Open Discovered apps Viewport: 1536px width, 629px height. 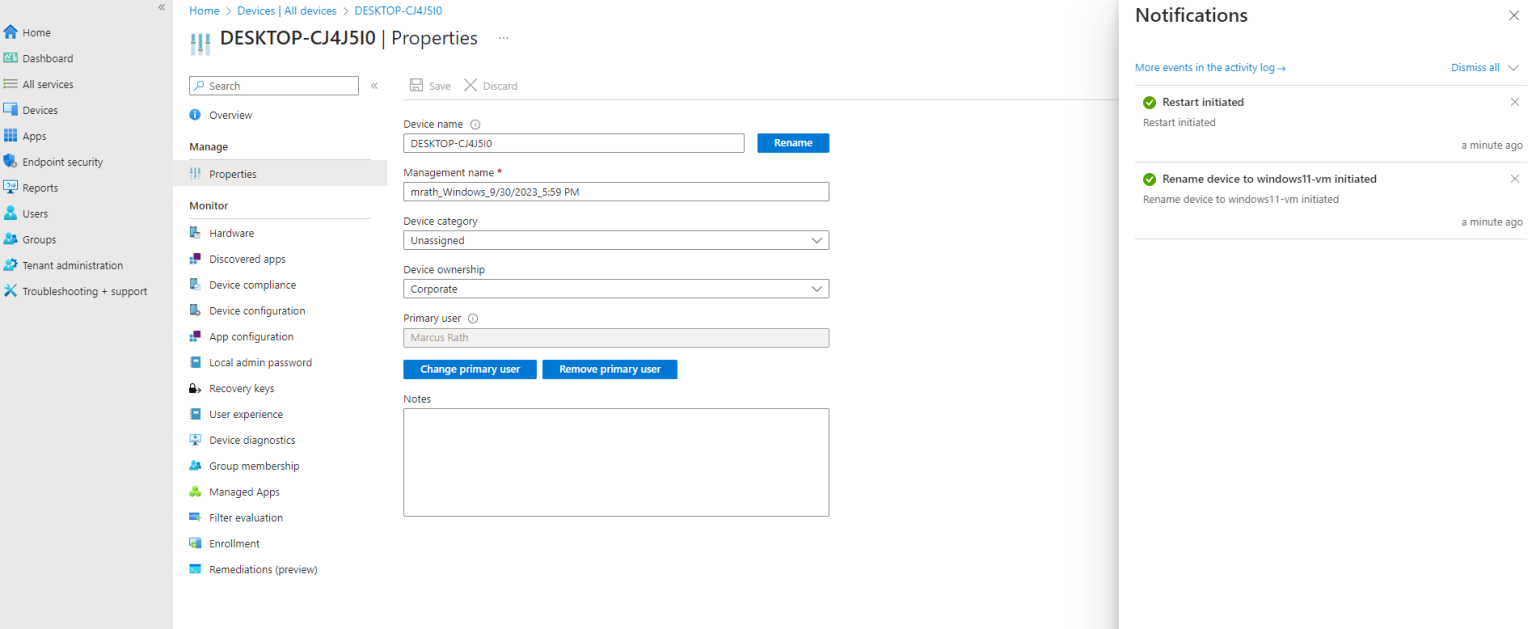(x=246, y=258)
